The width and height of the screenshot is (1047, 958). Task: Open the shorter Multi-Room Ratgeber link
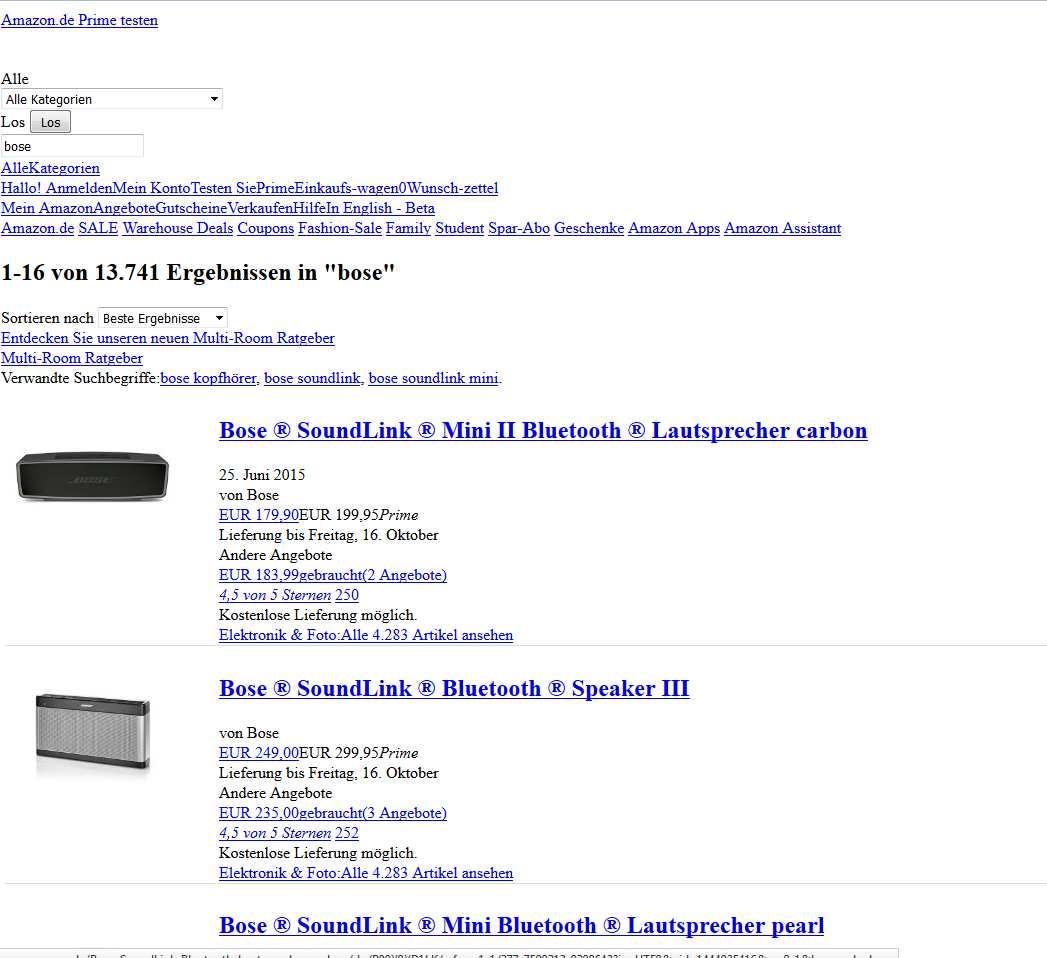click(72, 358)
